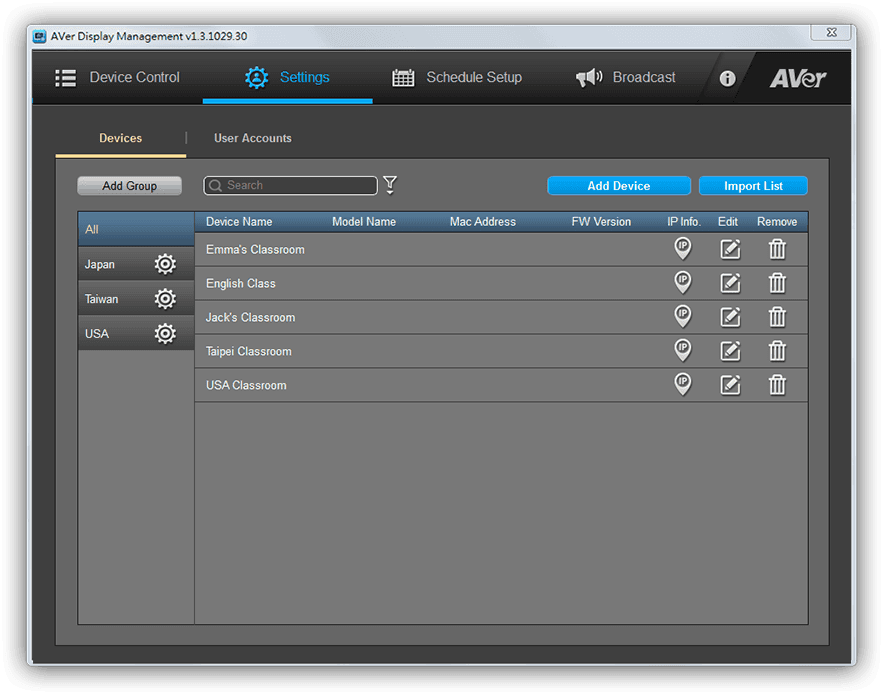The image size is (883, 694).
Task: Click the Add Group button
Action: click(x=130, y=186)
